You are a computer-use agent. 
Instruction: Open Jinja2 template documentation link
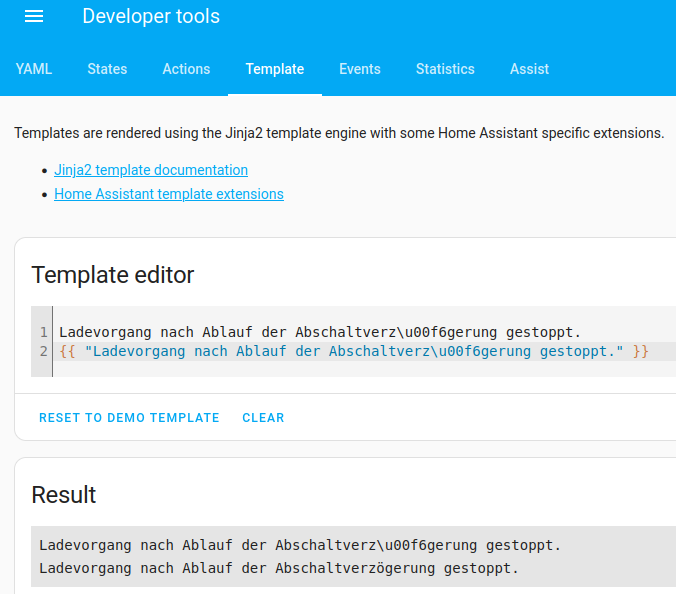[x=151, y=170]
